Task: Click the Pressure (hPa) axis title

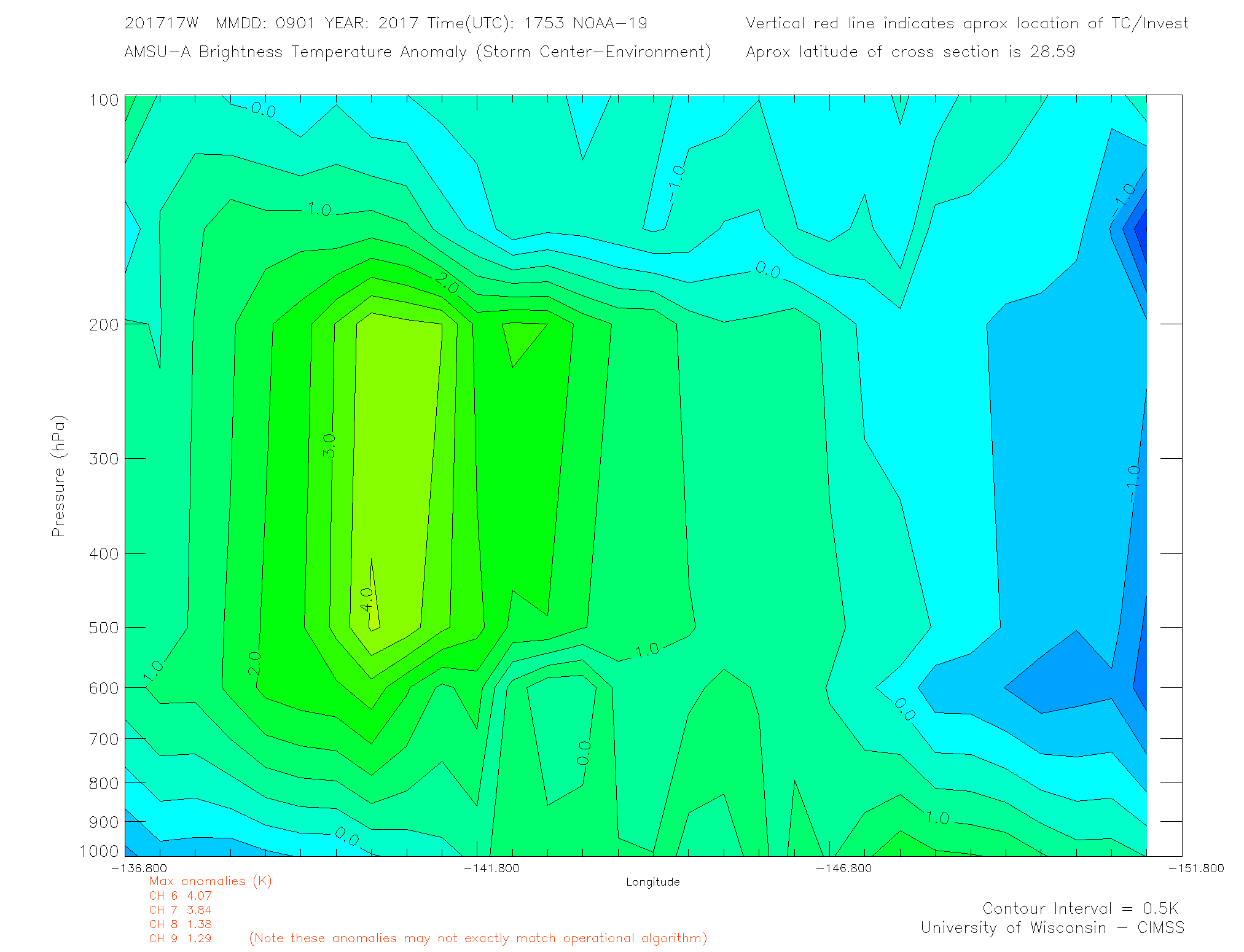Action: [x=58, y=477]
